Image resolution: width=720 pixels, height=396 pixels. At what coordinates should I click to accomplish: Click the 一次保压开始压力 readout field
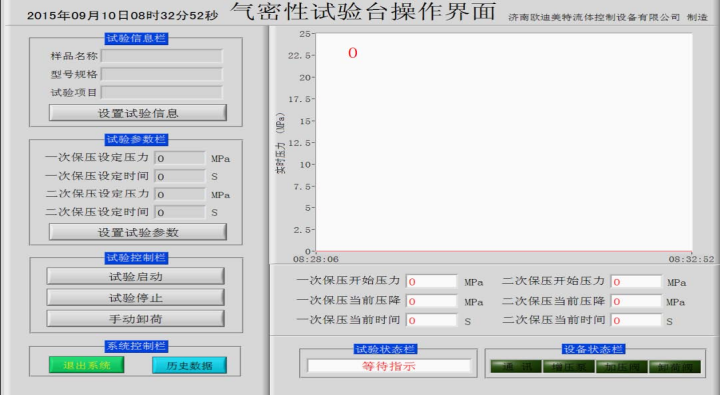coord(431,282)
